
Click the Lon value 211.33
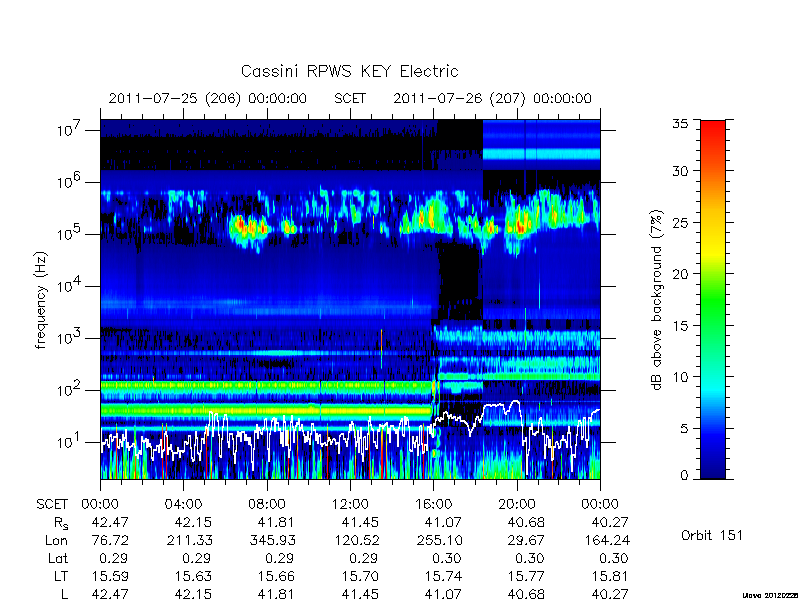click(190, 540)
